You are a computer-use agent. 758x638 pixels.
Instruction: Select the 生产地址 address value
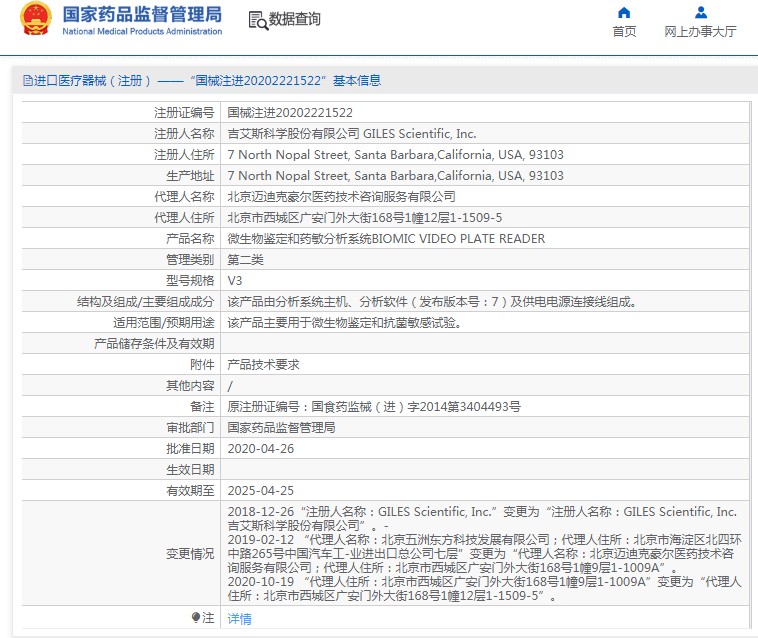click(395, 175)
